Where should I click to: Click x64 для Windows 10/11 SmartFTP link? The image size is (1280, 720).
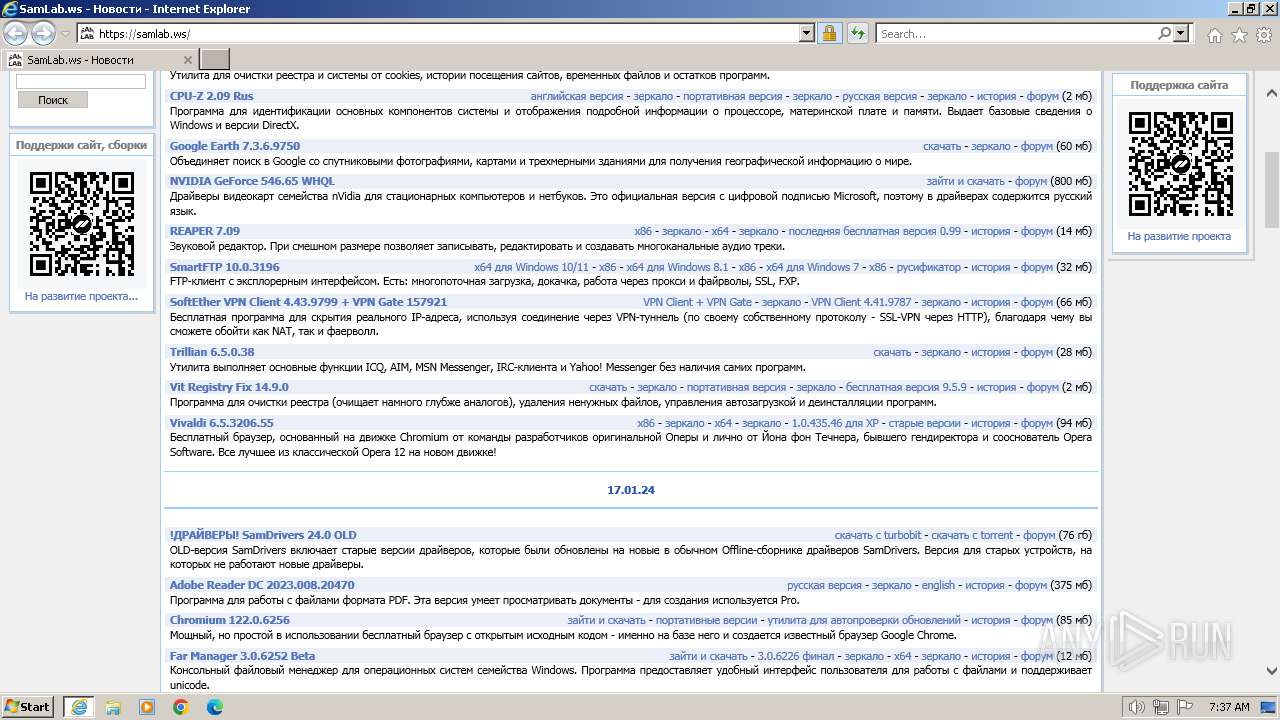click(x=531, y=267)
